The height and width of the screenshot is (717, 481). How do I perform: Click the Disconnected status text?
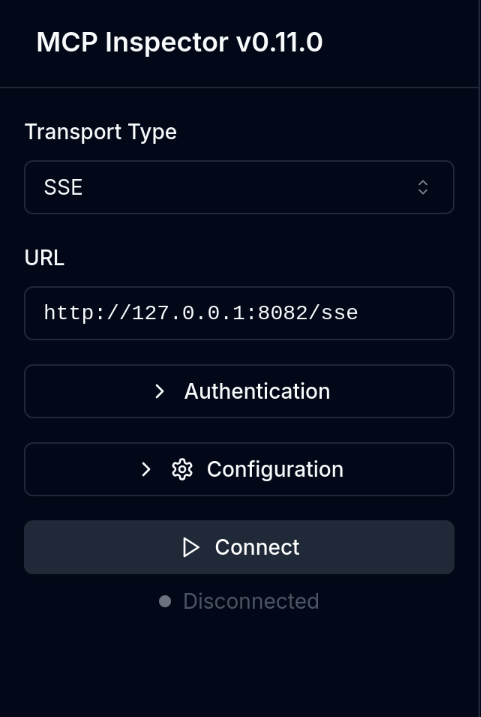[251, 601]
